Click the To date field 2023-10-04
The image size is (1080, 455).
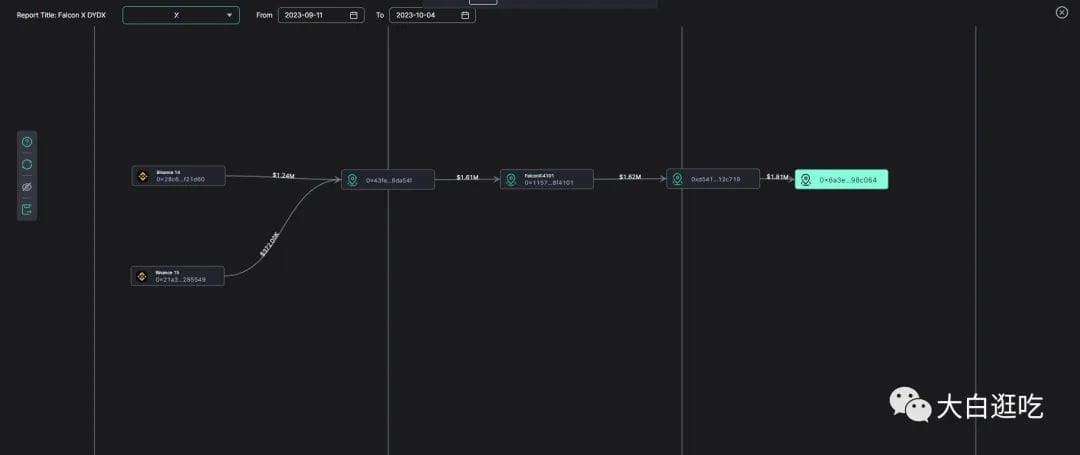(432, 15)
